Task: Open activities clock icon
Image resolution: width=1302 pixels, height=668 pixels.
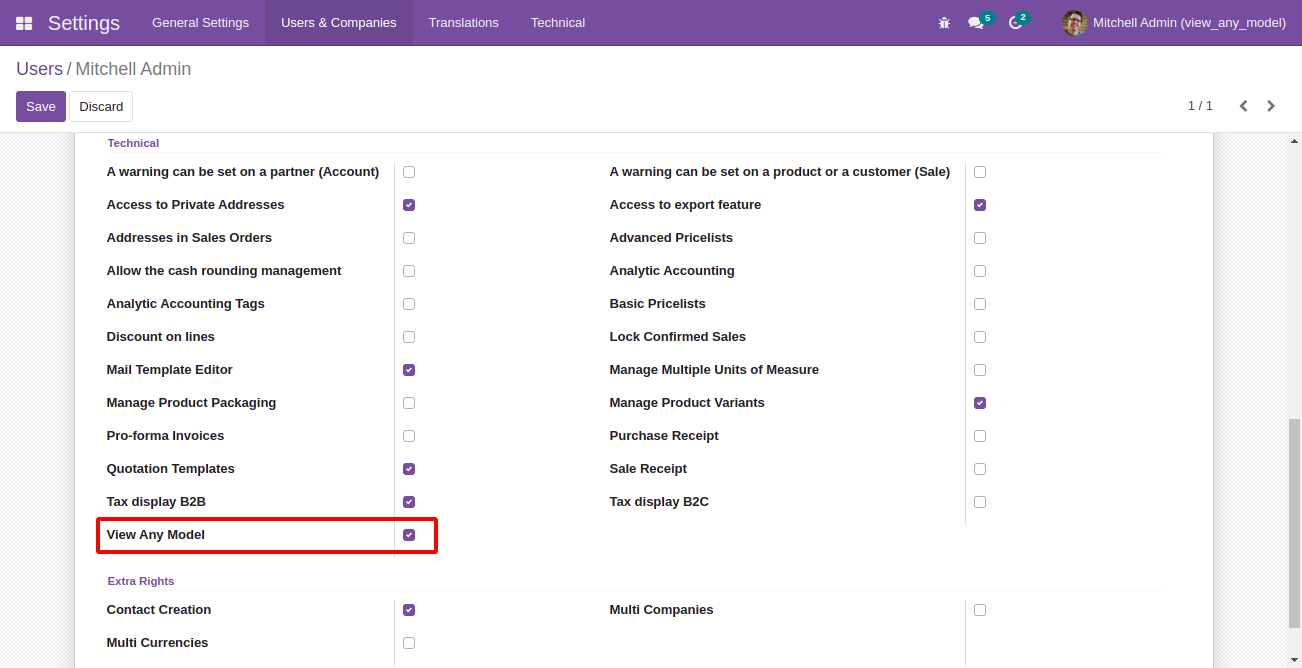Action: click(x=1016, y=23)
